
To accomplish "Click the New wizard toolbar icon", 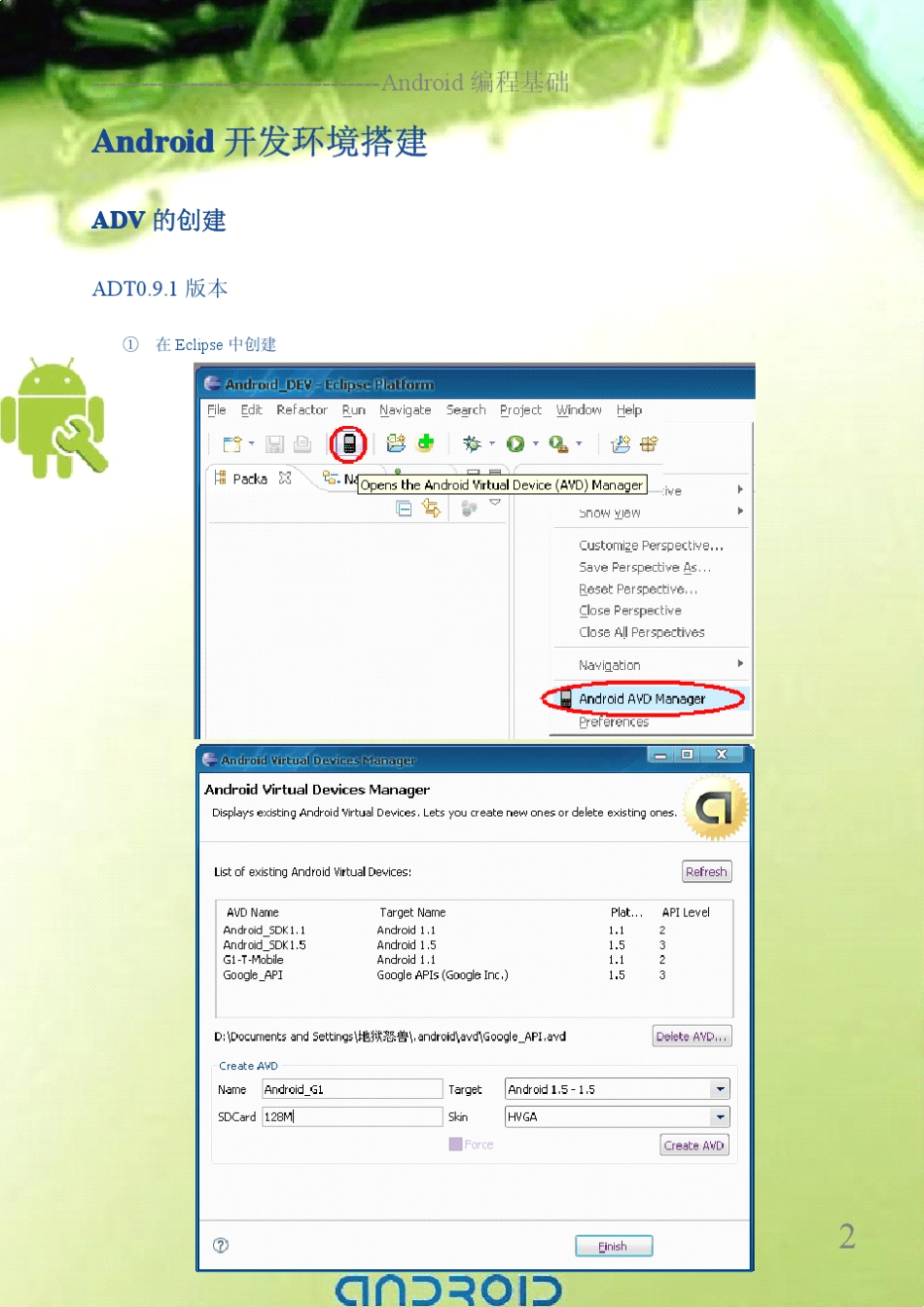I will point(231,444).
